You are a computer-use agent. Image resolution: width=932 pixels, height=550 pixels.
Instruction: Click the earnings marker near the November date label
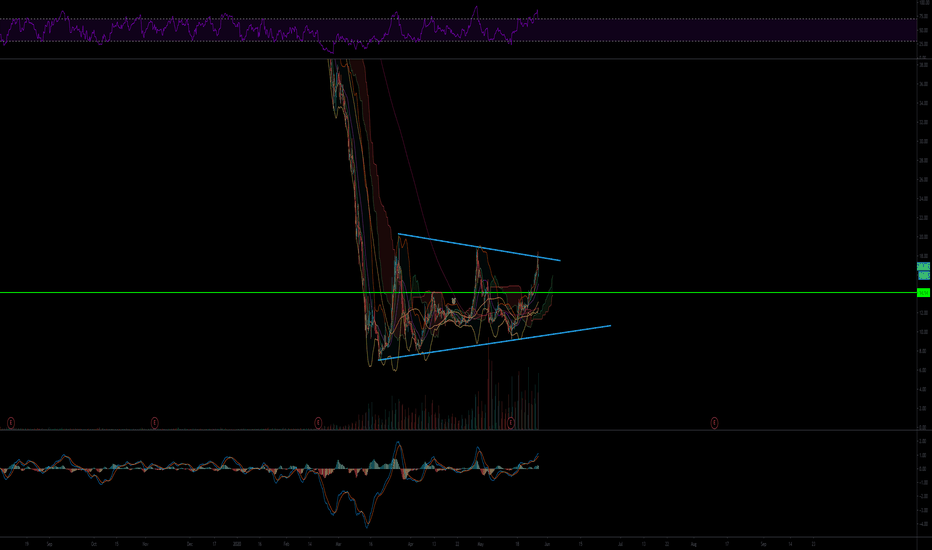coord(155,423)
